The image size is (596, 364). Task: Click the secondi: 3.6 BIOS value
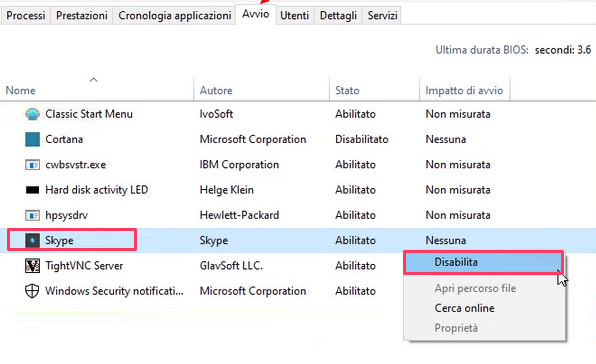563,50
